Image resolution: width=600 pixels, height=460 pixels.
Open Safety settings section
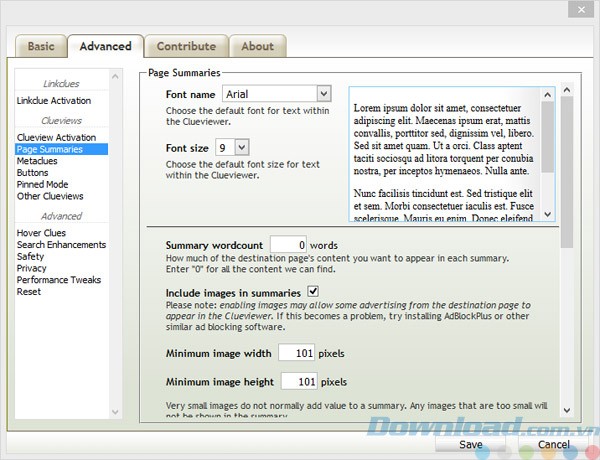pos(30,256)
